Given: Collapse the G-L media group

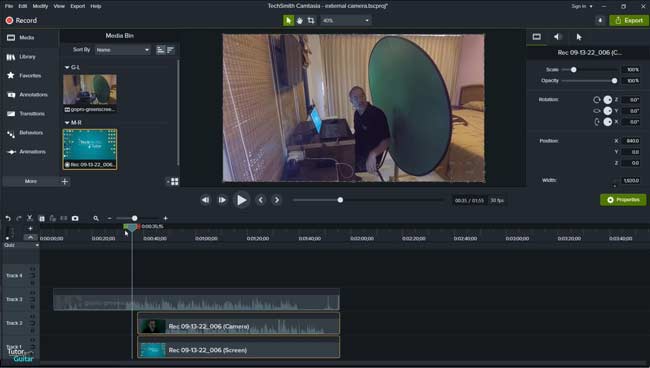Looking at the screenshot, I should (67, 67).
